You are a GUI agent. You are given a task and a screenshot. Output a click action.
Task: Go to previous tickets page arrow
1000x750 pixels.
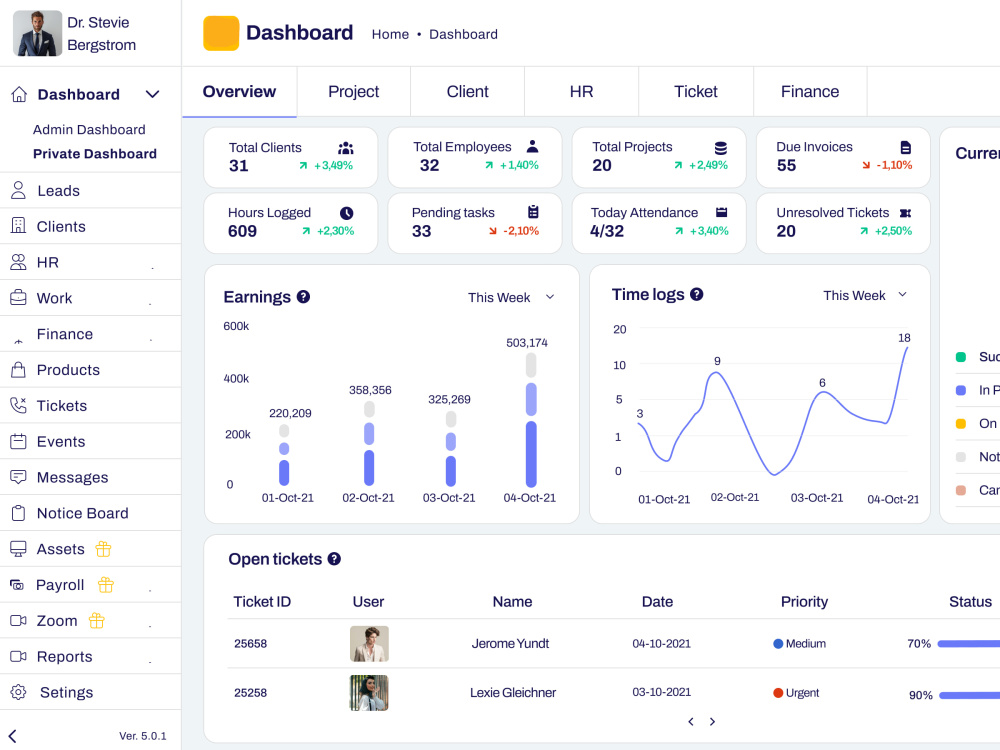(691, 721)
